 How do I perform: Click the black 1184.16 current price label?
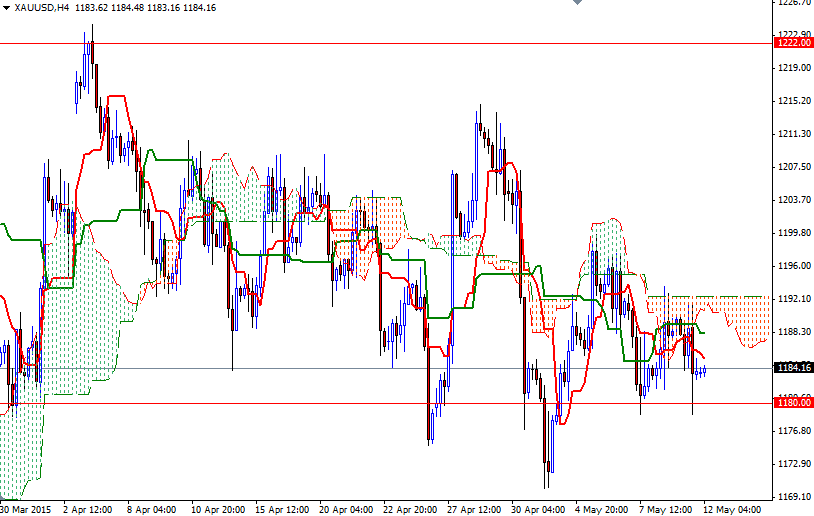(x=792, y=368)
